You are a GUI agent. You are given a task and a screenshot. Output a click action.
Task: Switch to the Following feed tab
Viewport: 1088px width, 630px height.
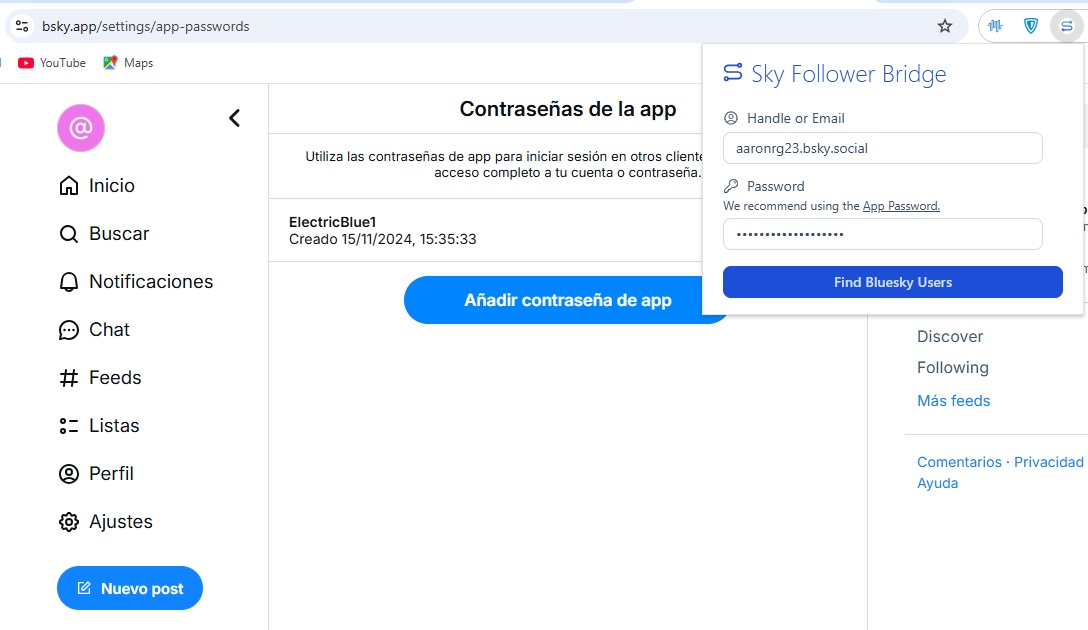tap(953, 367)
